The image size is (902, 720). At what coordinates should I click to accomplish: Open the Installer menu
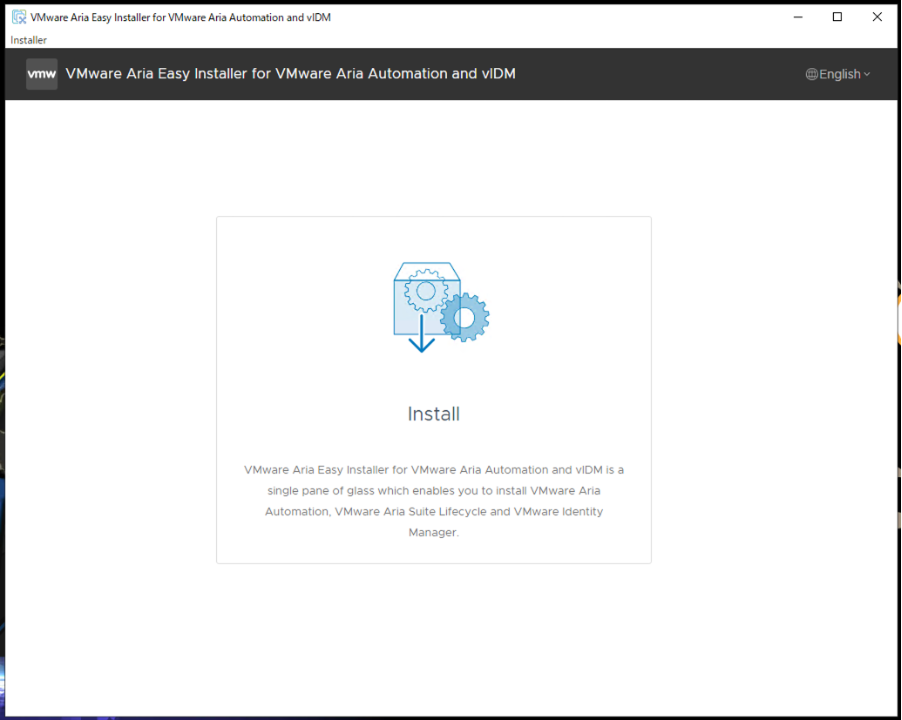point(28,40)
